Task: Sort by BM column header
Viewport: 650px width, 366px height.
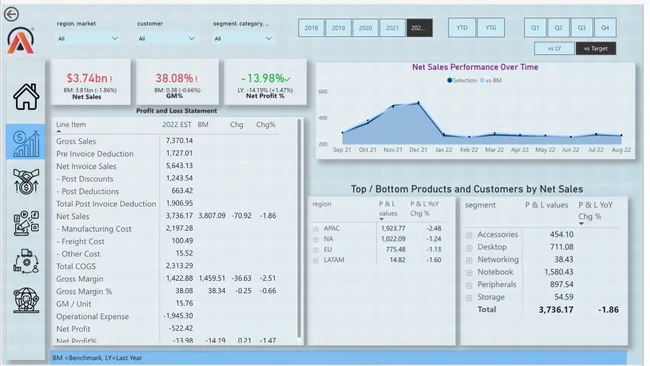Action: pyautogui.click(x=203, y=124)
